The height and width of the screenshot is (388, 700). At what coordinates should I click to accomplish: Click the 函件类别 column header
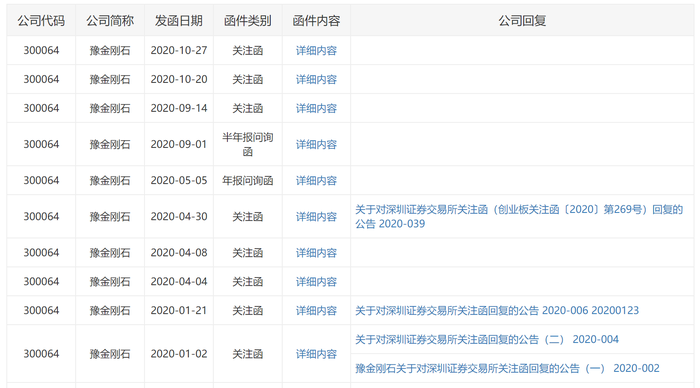pos(247,21)
